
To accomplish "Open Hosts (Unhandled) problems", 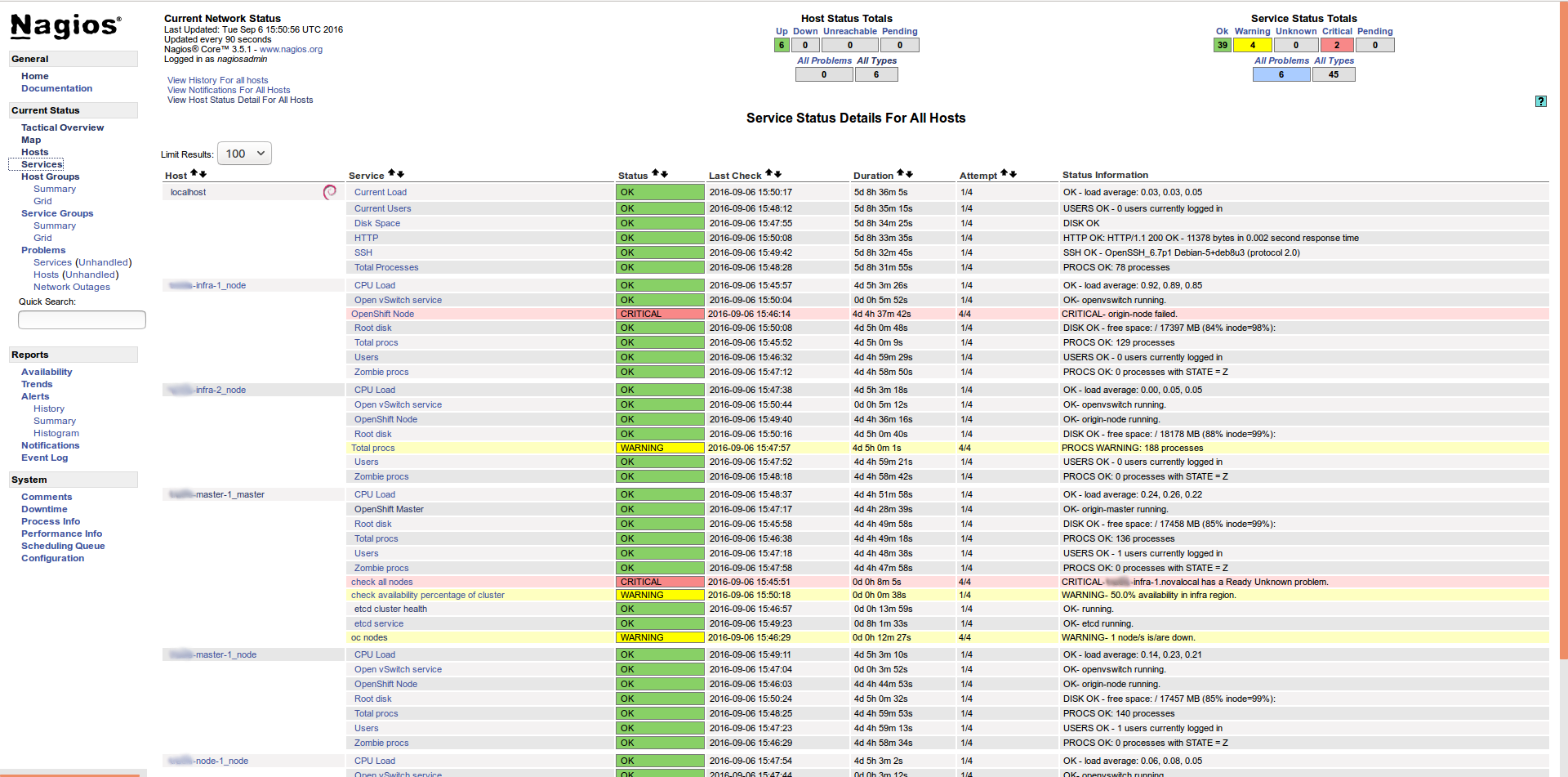I will pos(76,275).
